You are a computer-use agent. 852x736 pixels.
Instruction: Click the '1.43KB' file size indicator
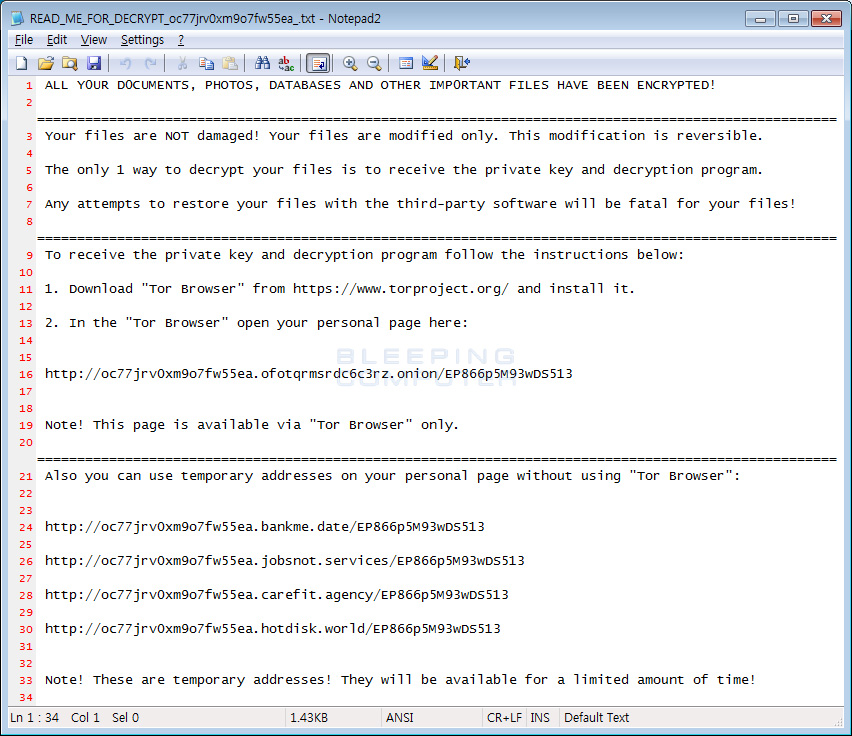pos(309,718)
